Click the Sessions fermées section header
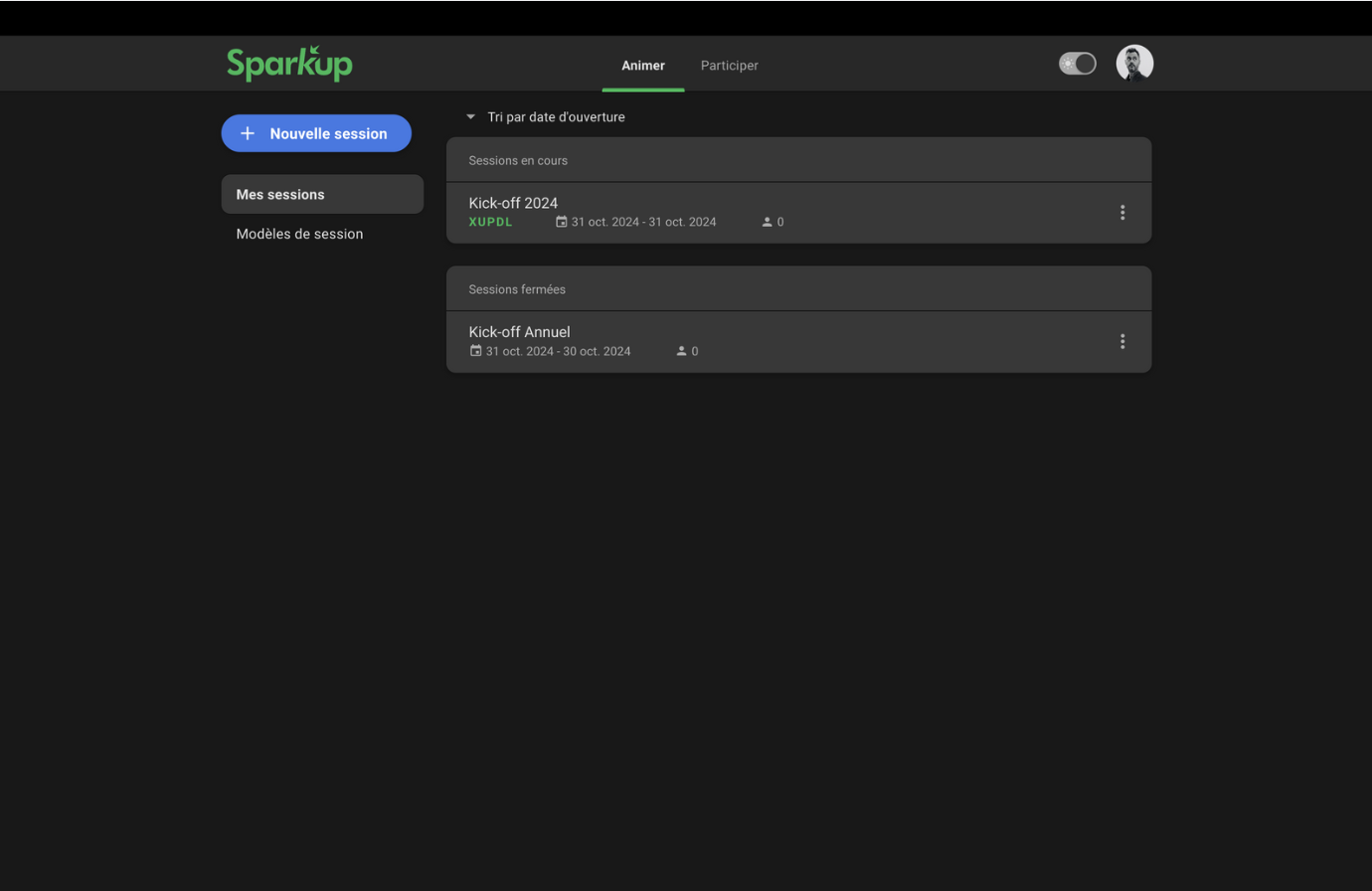This screenshot has width=1372, height=891. tap(517, 289)
